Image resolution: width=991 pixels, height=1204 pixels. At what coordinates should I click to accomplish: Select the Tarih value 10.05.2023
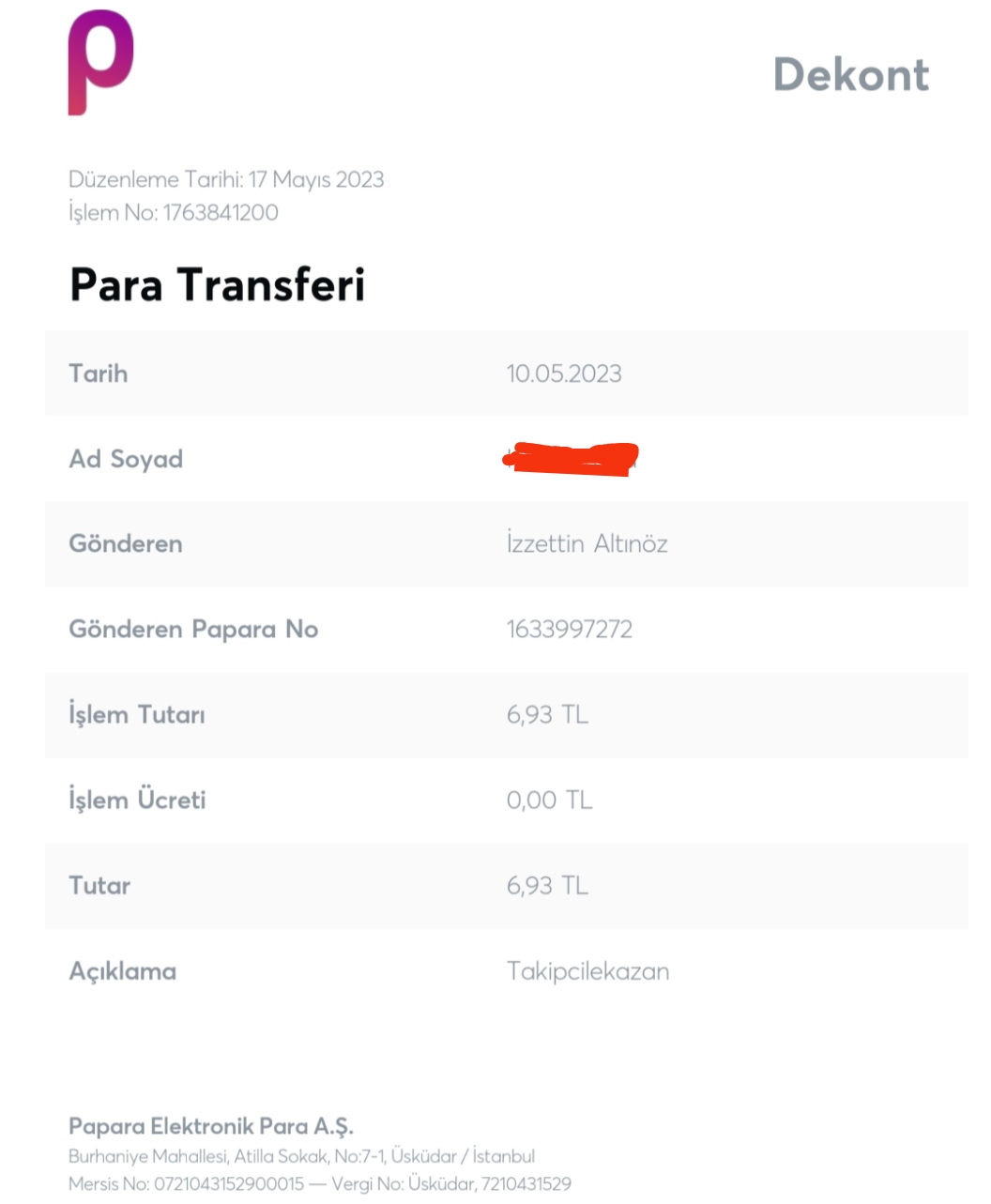(x=564, y=373)
